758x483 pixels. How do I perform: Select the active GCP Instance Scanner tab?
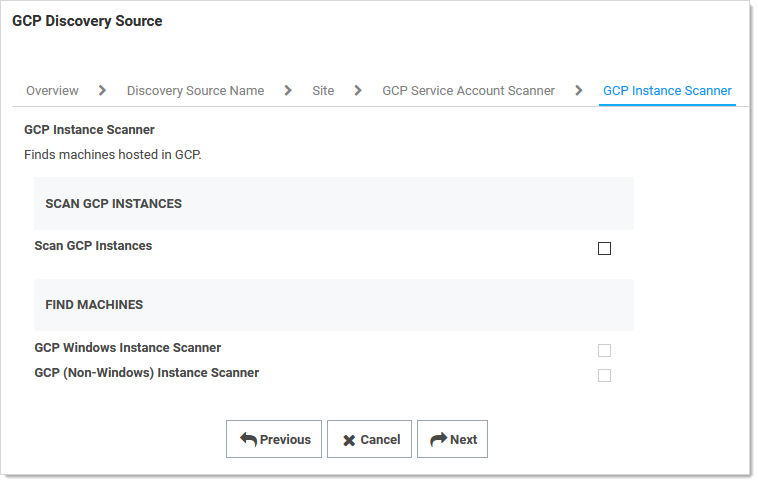[667, 91]
